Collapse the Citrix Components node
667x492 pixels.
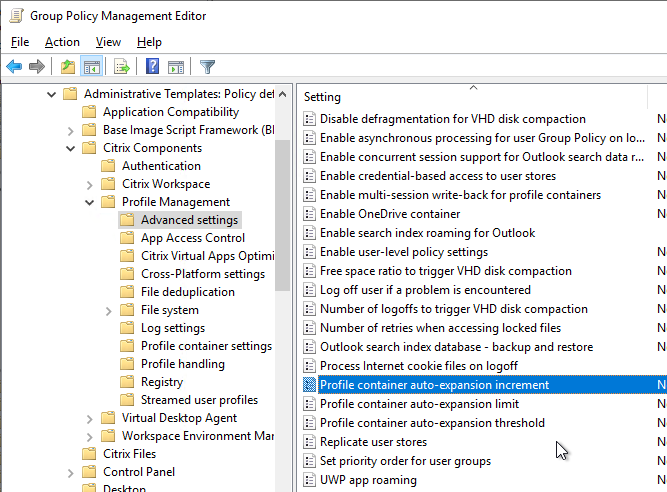pos(71,148)
